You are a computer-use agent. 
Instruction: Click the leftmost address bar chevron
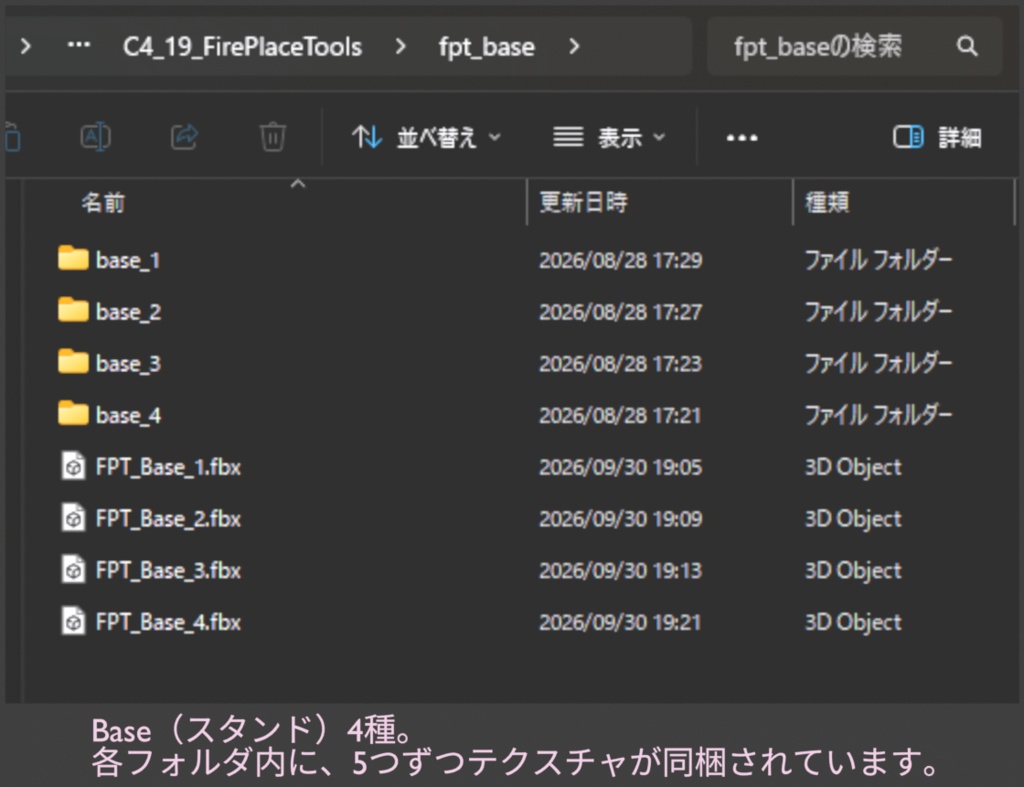pos(25,46)
